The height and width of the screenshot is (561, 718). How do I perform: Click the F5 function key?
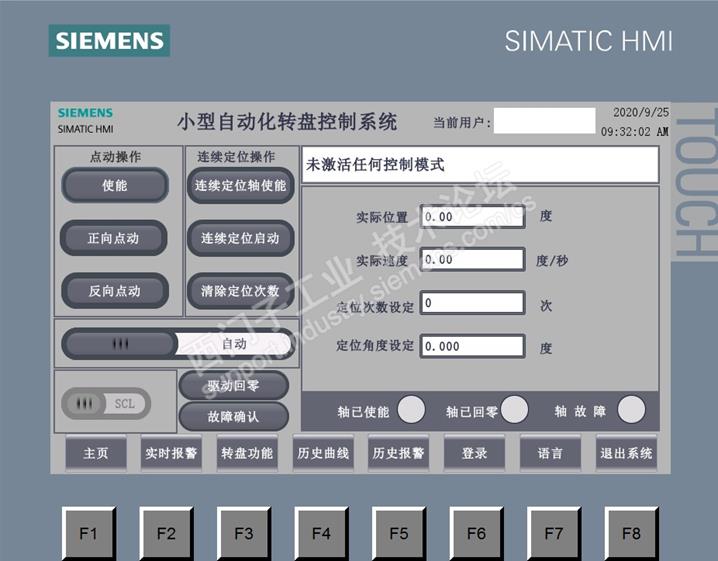pyautogui.click(x=399, y=534)
